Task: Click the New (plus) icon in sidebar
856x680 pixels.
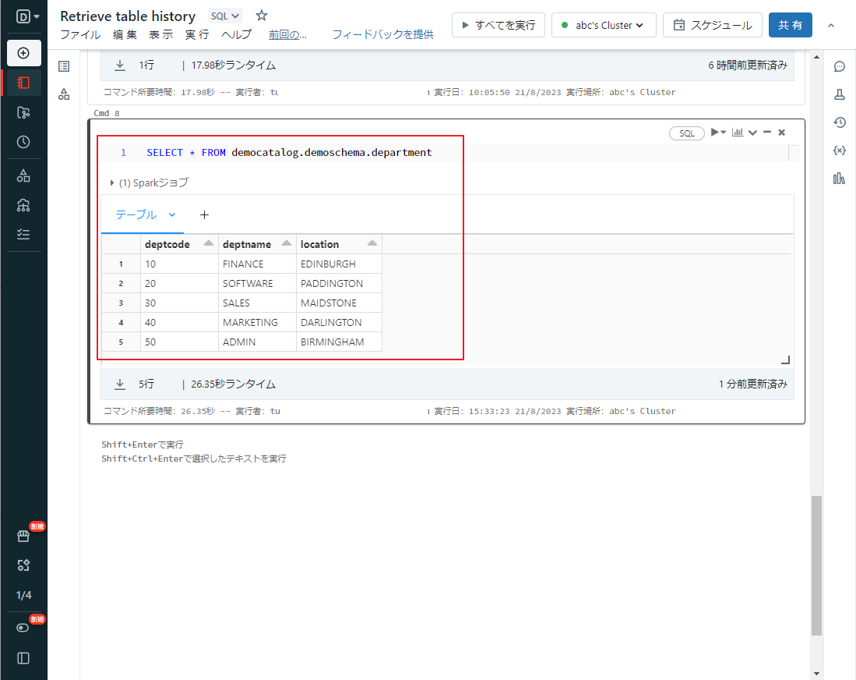Action: click(23, 53)
